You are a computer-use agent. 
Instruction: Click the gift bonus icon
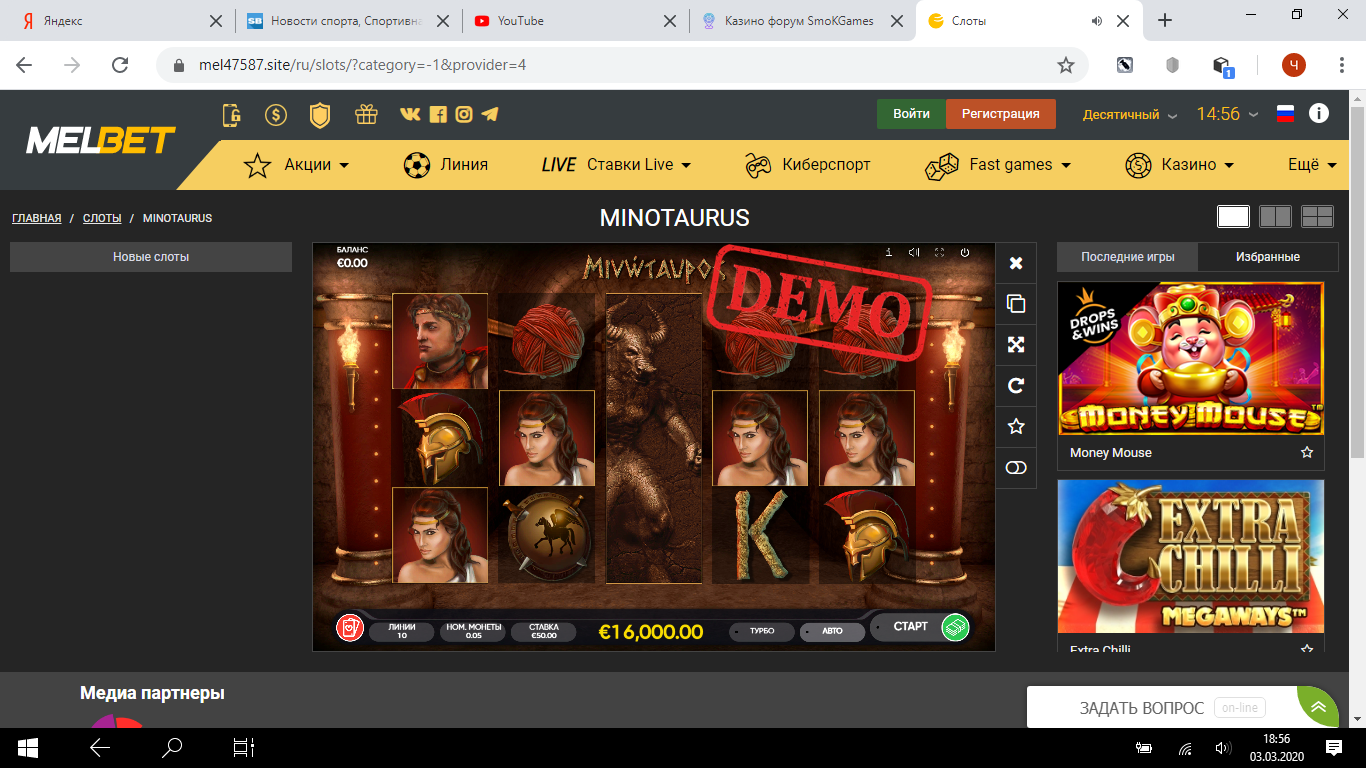point(366,114)
